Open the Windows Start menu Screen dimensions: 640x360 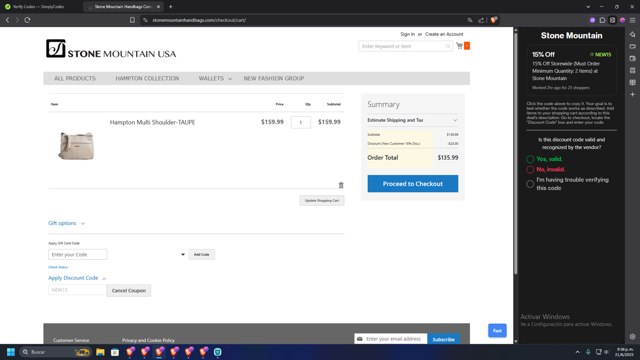[11, 352]
